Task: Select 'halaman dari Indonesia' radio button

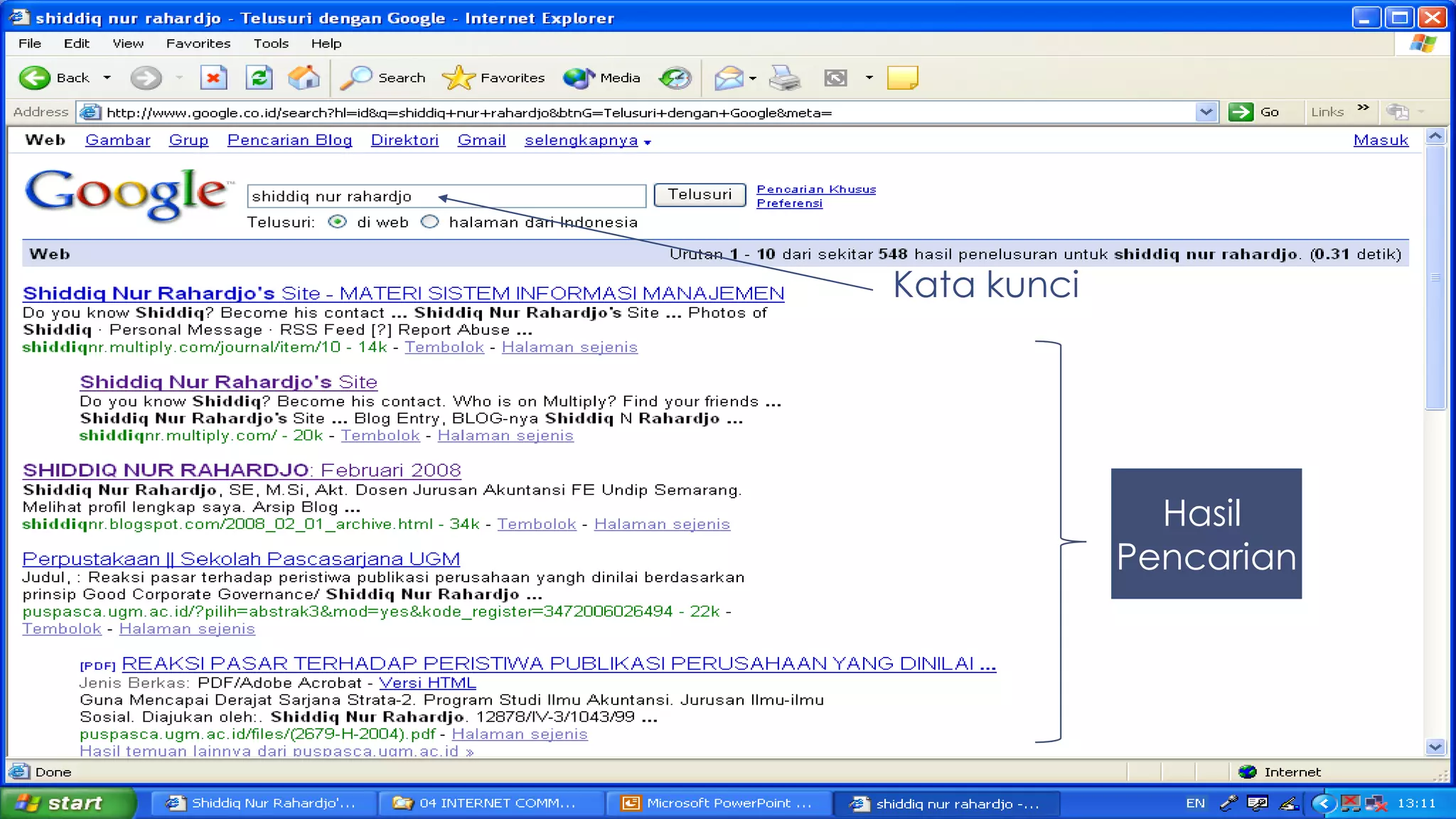Action: coord(429,222)
